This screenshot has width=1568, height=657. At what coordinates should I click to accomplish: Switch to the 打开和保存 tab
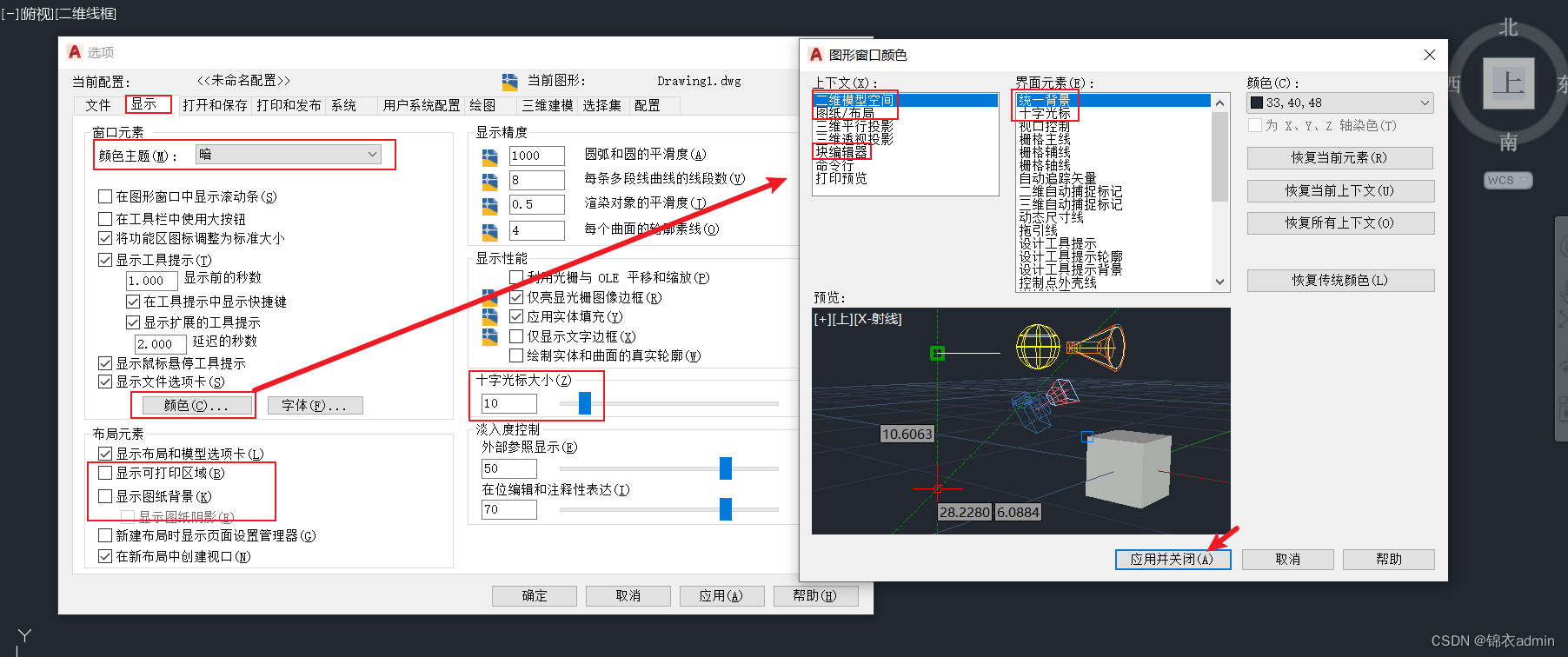pyautogui.click(x=215, y=105)
